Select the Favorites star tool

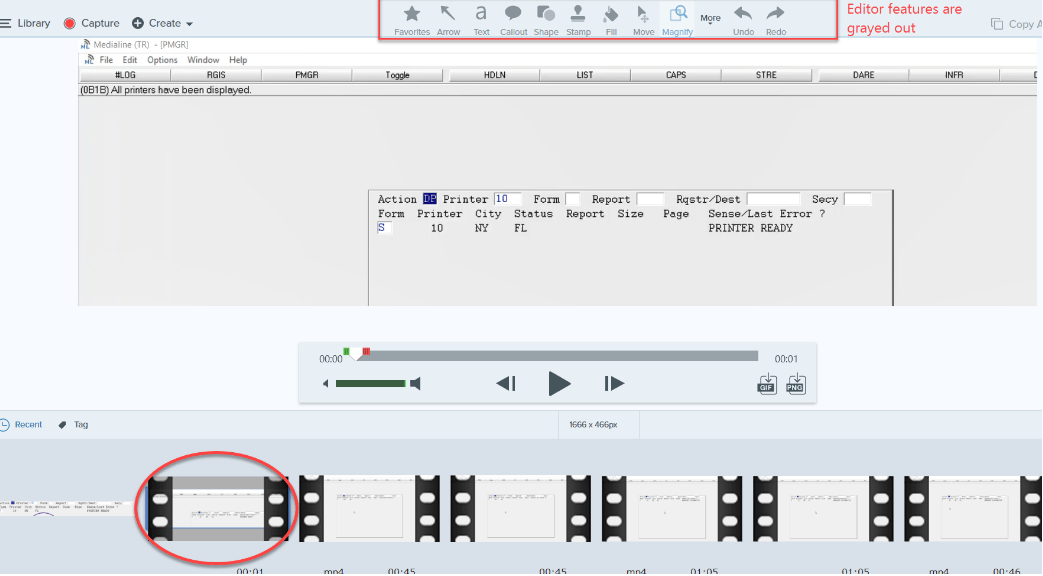click(x=411, y=14)
